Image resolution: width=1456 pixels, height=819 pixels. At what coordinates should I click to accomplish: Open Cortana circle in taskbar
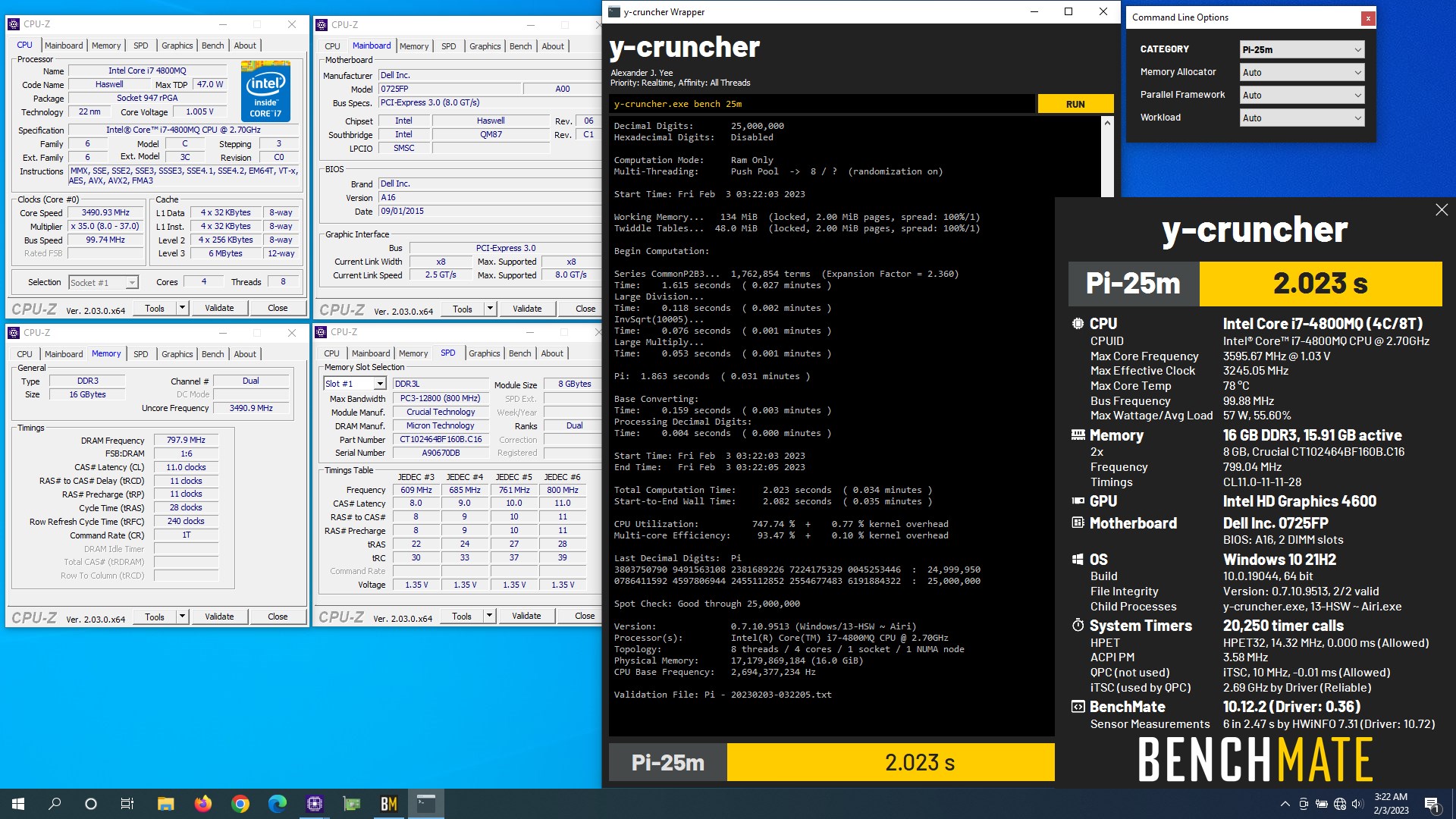click(91, 804)
